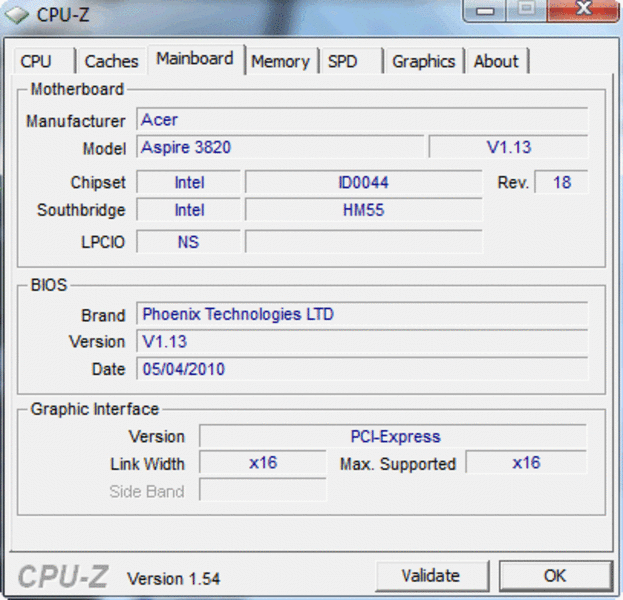The width and height of the screenshot is (623, 600).
Task: Go to the Memory tab
Action: pos(281,61)
